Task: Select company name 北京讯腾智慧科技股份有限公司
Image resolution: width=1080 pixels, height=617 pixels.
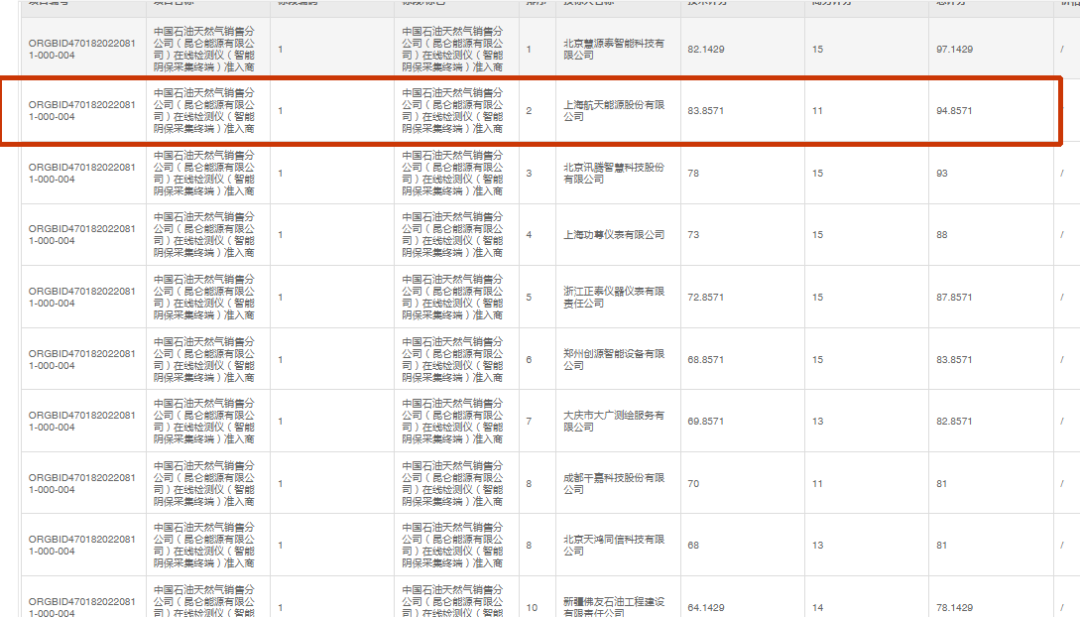Action: [614, 173]
